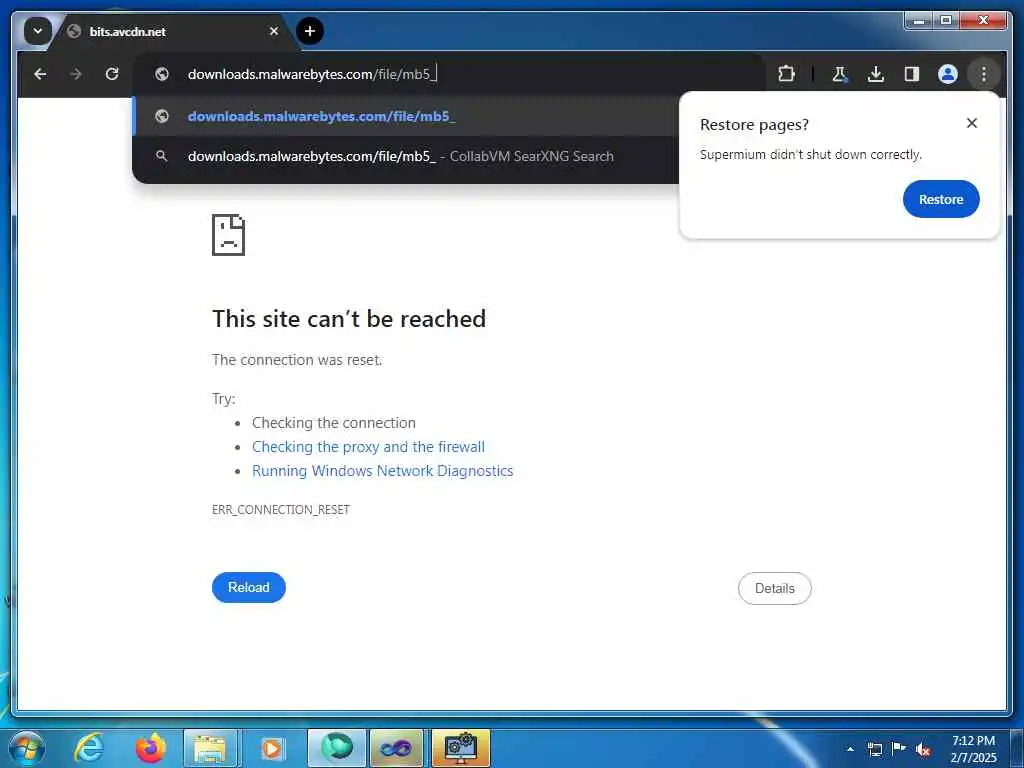Screen dimensions: 1024x768
Task: Click the globe icon in the address bar
Action: pyautogui.click(x=162, y=74)
